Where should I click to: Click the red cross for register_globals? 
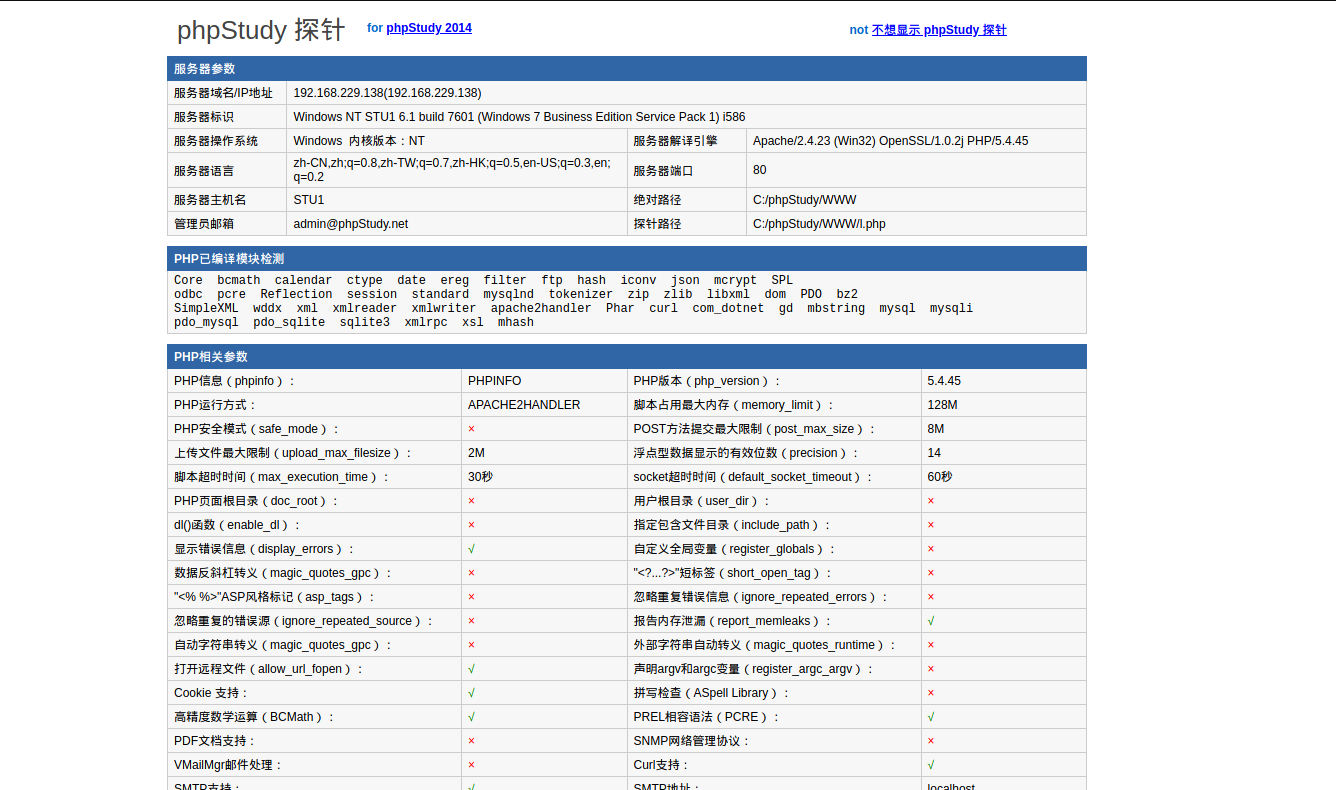click(x=931, y=549)
